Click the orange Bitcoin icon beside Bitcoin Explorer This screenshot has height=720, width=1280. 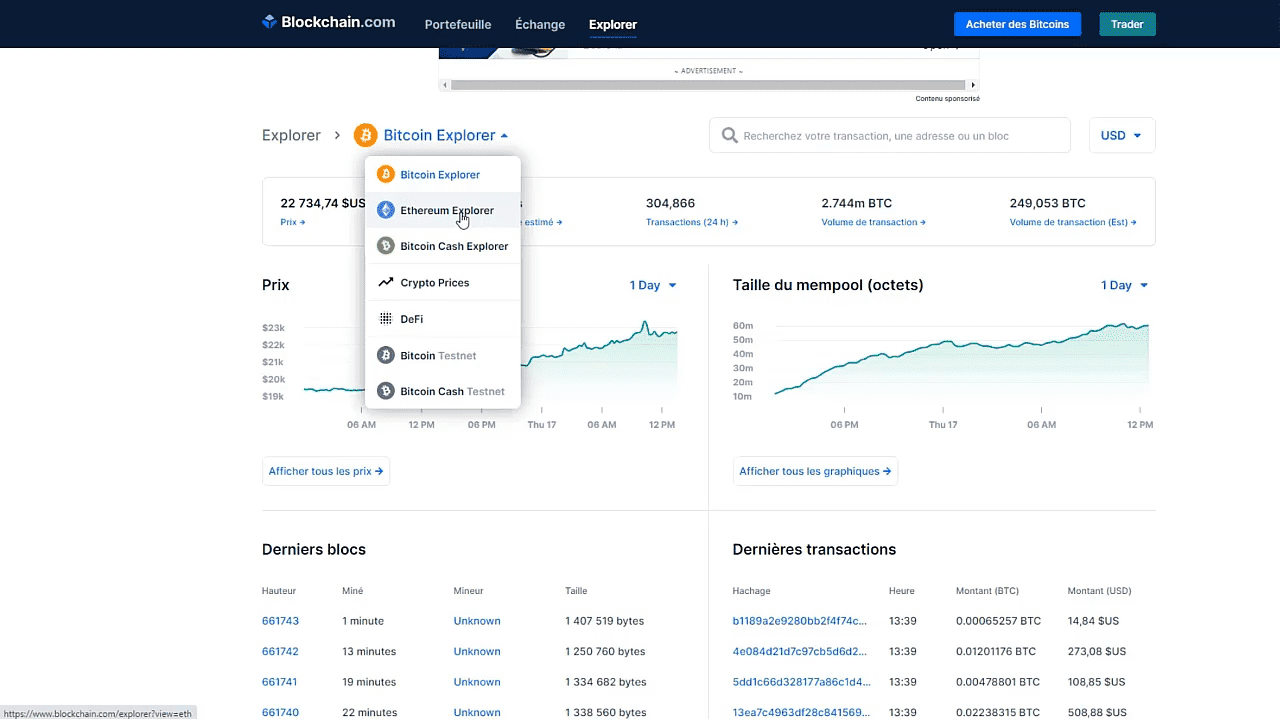[x=365, y=135]
